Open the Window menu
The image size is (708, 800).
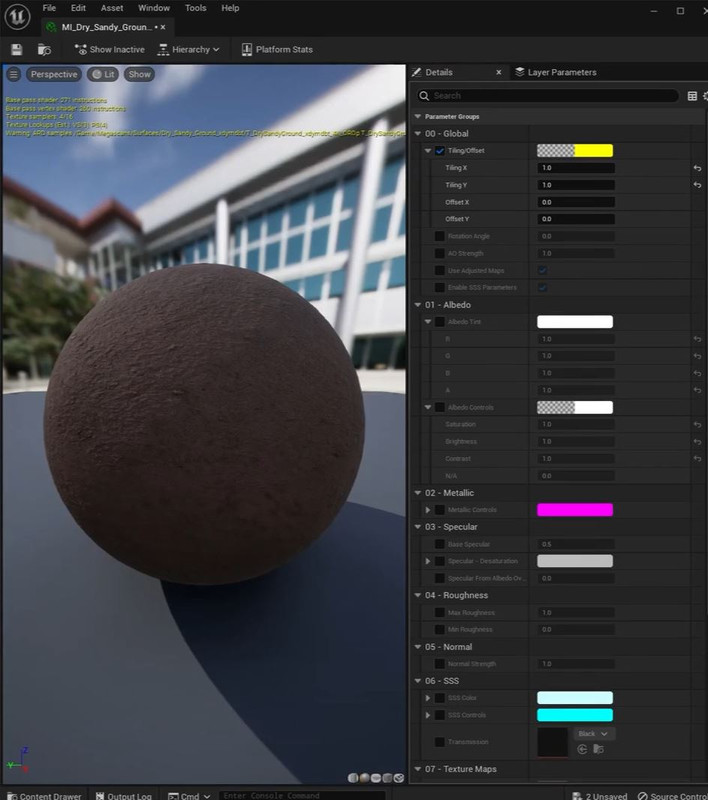[x=154, y=8]
